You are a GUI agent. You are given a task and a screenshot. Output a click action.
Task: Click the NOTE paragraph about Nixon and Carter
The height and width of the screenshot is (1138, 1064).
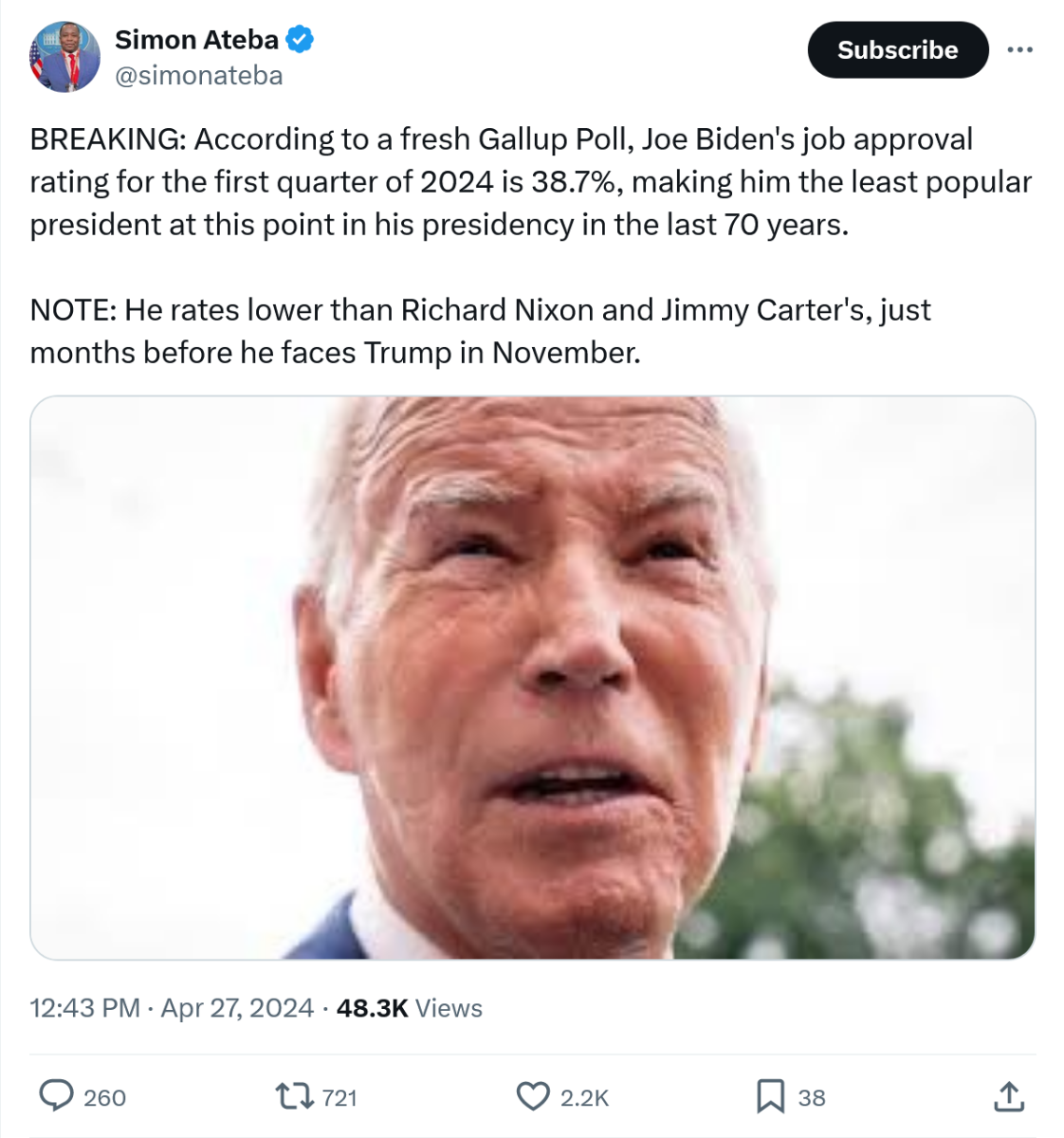480,331
